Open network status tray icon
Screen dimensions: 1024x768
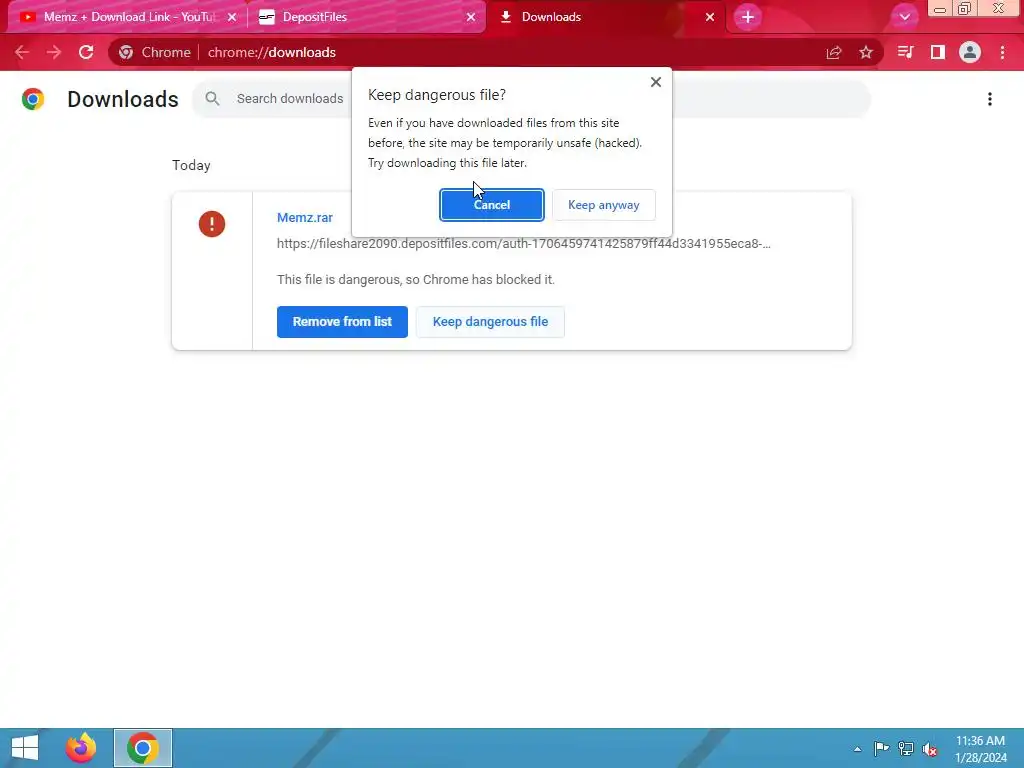point(906,748)
